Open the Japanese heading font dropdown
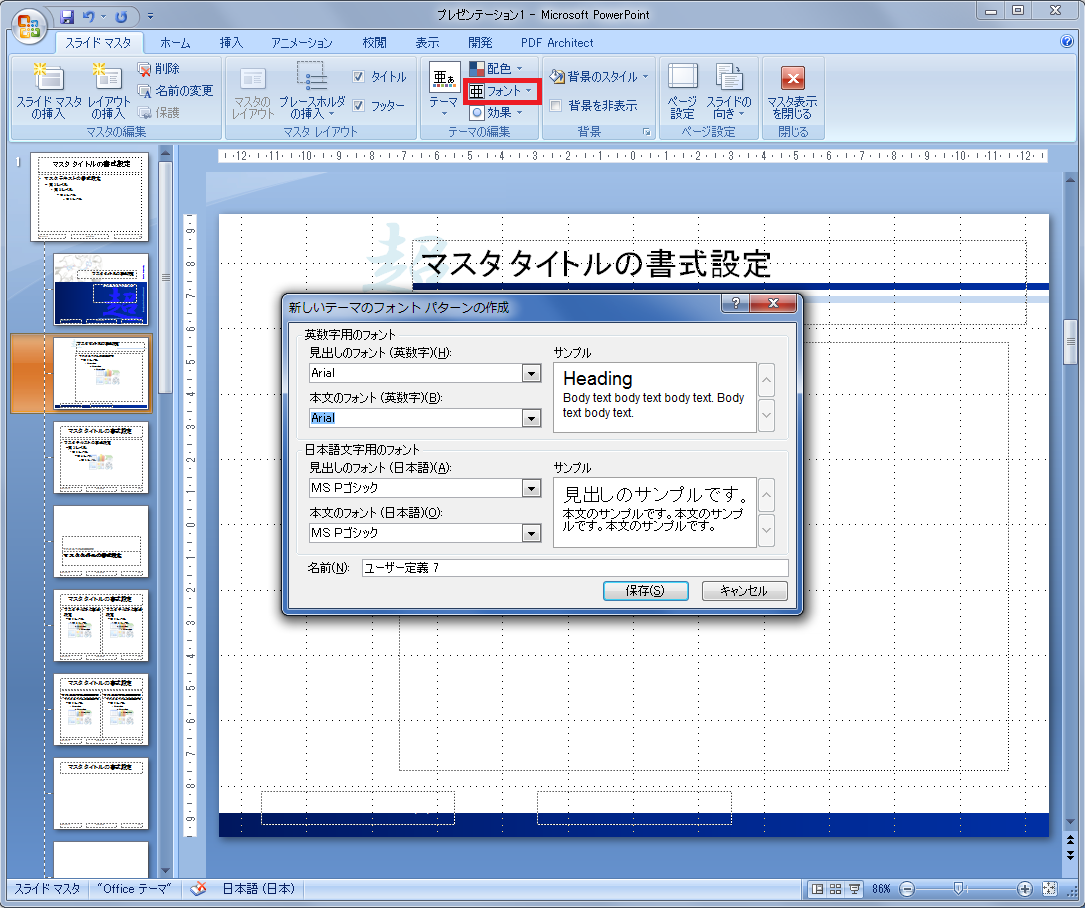 pyautogui.click(x=532, y=488)
